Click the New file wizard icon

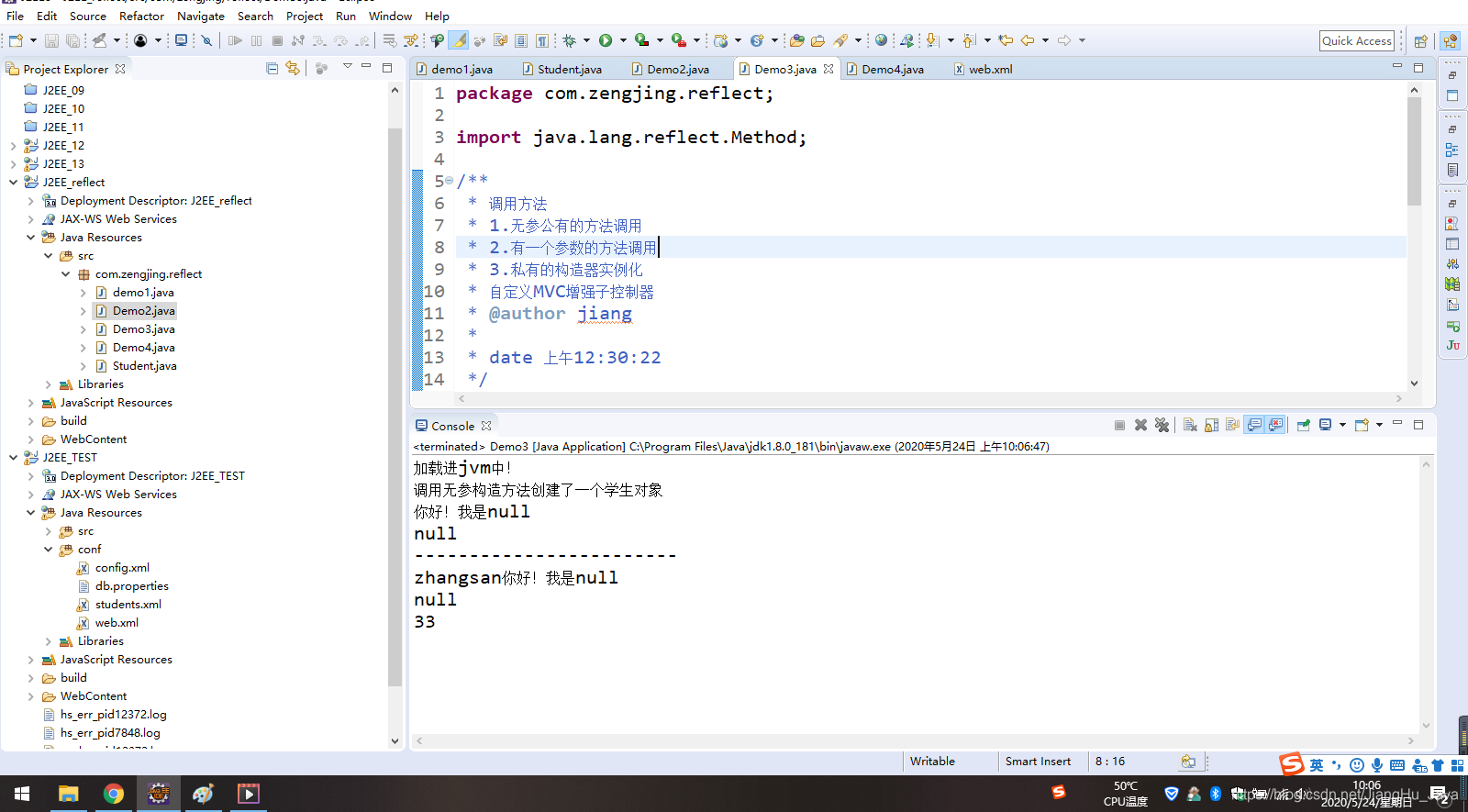point(16,40)
